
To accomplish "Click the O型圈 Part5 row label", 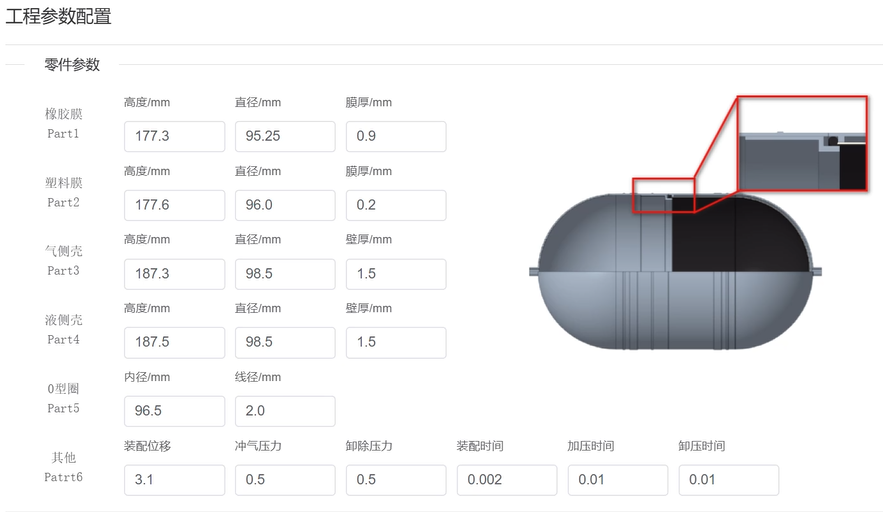I will 64,398.
